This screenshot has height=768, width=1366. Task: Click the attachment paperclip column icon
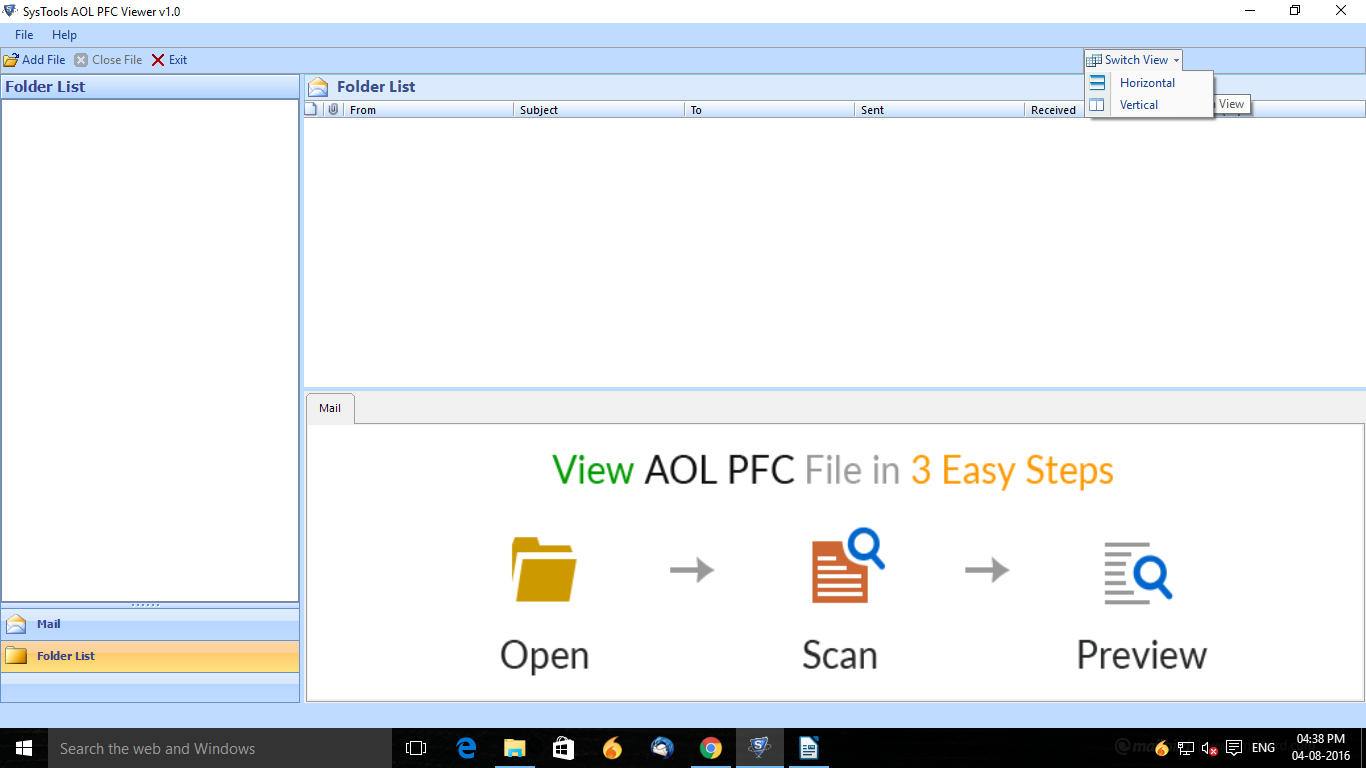pyautogui.click(x=333, y=110)
